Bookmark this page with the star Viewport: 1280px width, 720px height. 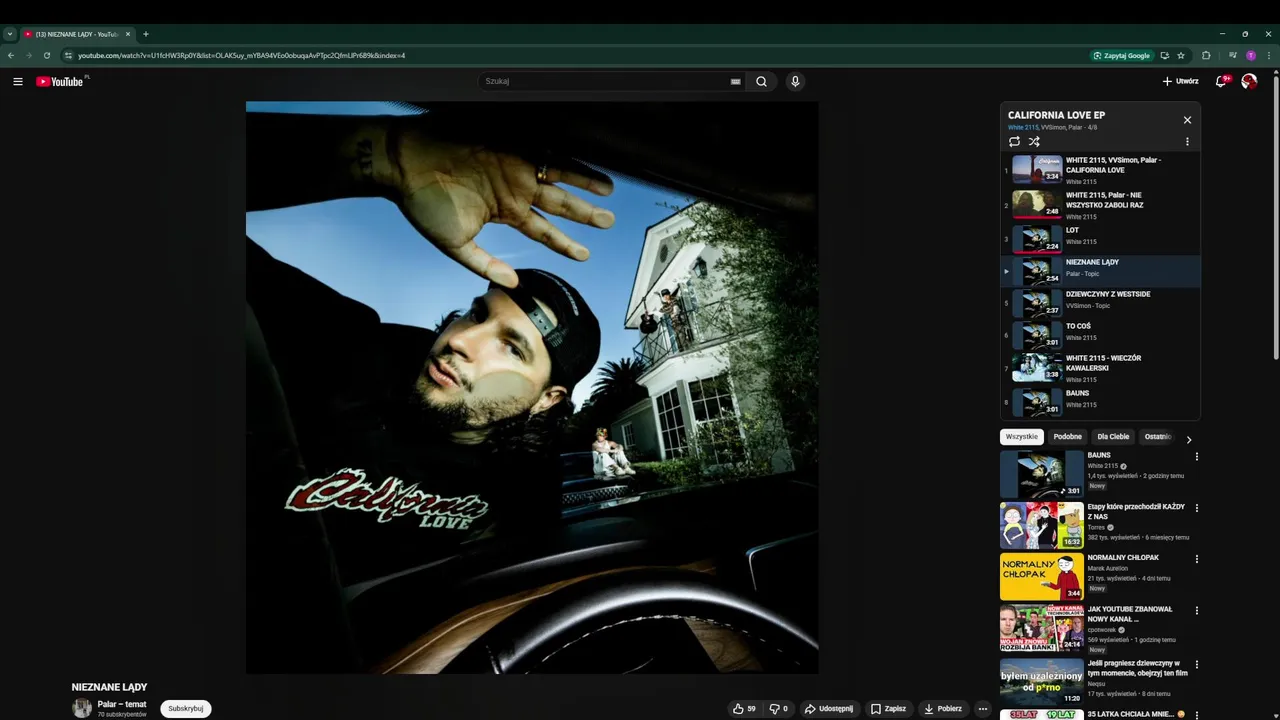(x=1181, y=56)
